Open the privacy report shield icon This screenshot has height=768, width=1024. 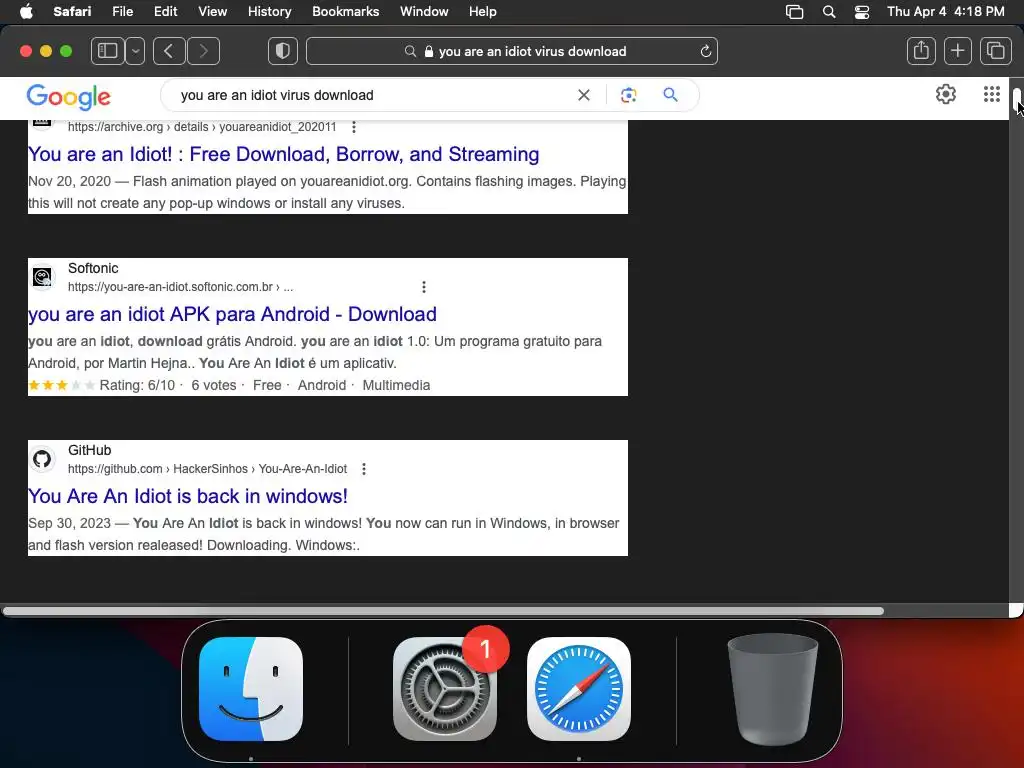[283, 51]
